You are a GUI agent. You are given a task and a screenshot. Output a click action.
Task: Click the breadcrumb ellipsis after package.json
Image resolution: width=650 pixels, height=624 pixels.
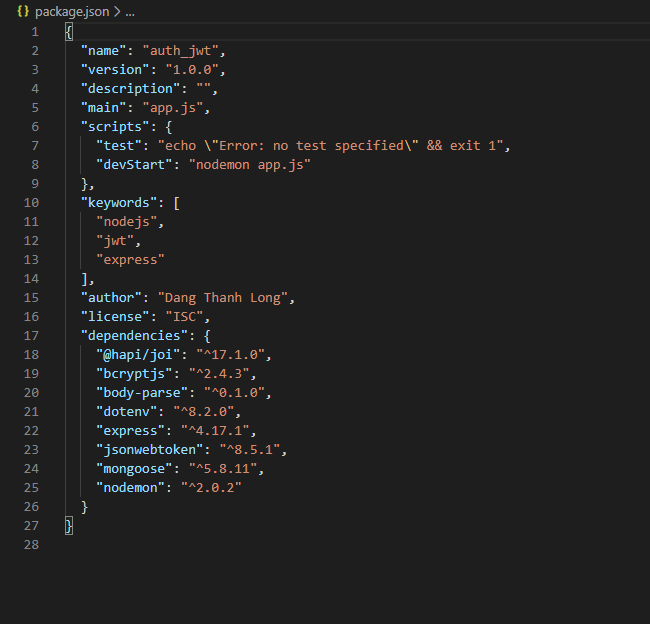click(130, 12)
